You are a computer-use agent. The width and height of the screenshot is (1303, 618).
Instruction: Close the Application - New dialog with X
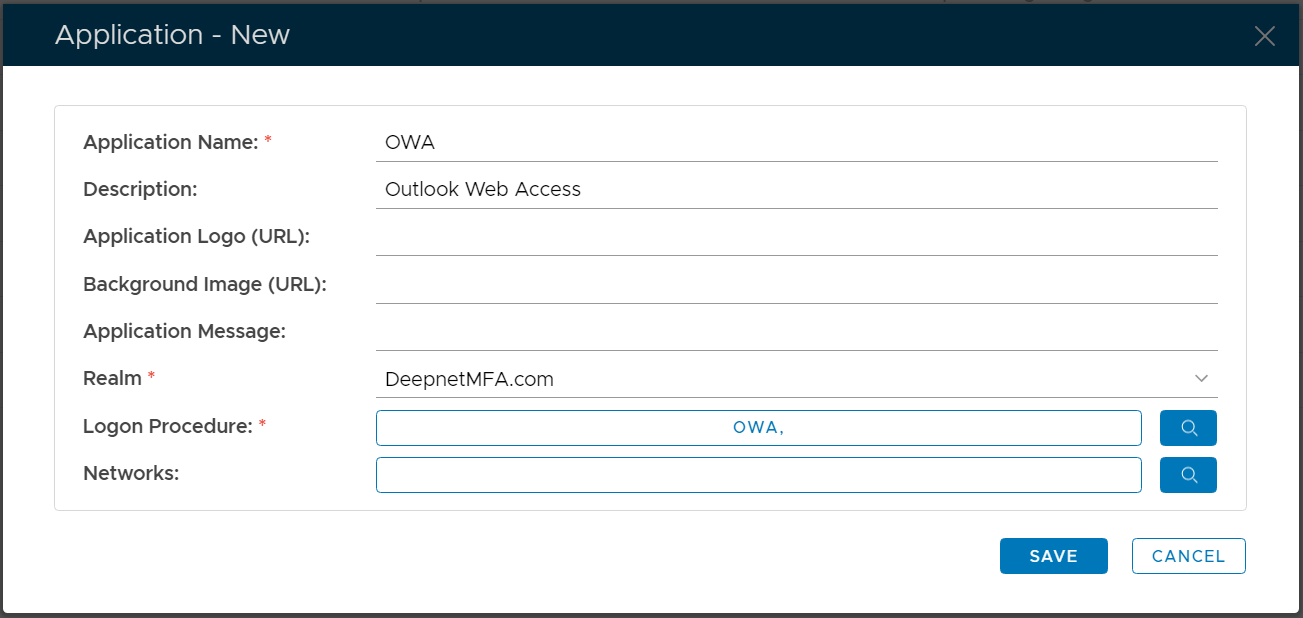(x=1264, y=37)
